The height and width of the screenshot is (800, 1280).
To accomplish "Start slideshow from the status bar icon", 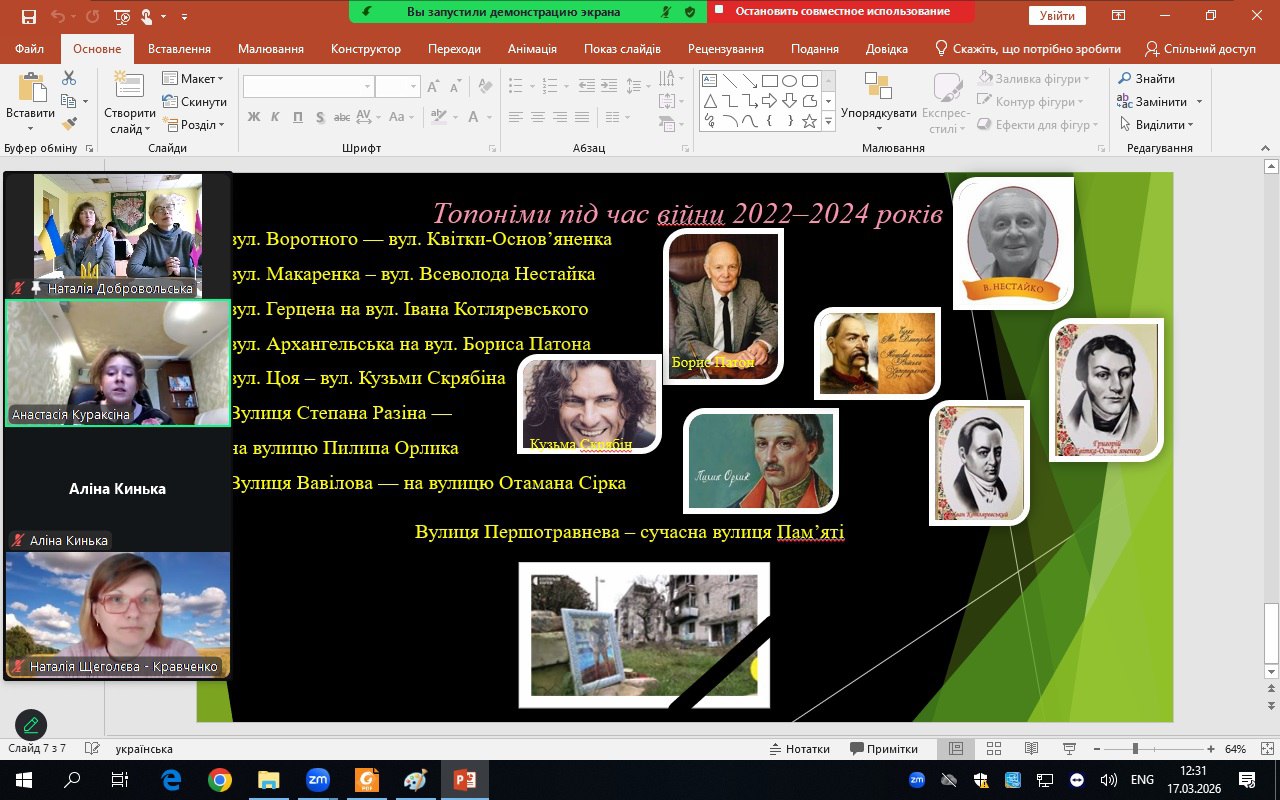I will 1069,749.
